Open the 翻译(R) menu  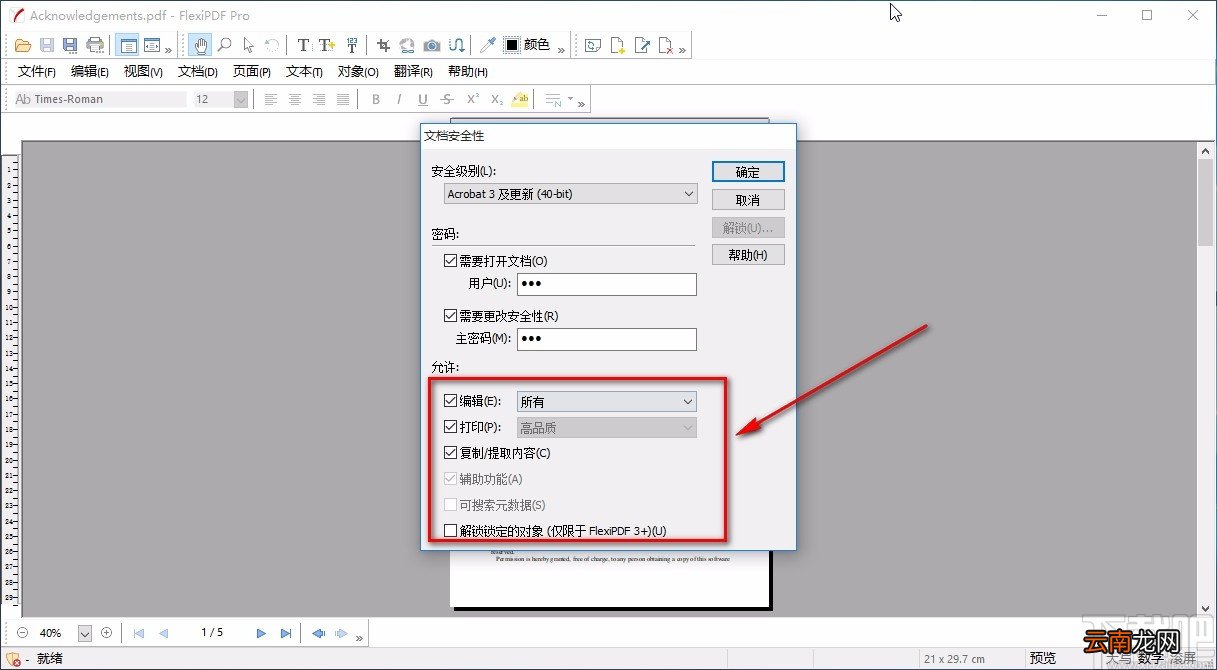(413, 72)
